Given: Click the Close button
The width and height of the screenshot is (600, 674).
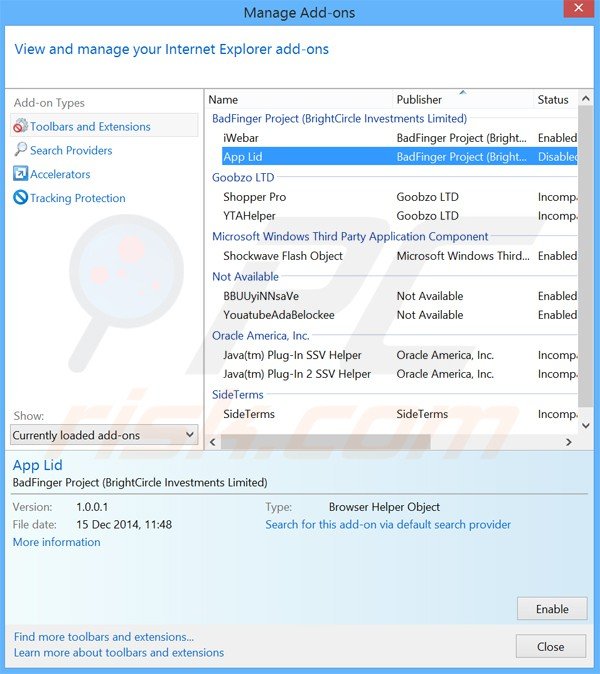Looking at the screenshot, I should point(551,646).
